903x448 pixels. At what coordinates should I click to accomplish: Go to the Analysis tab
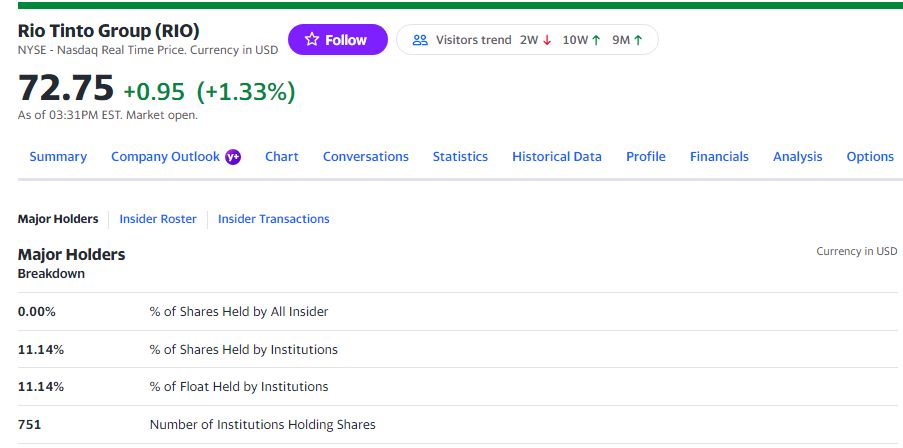pos(798,157)
